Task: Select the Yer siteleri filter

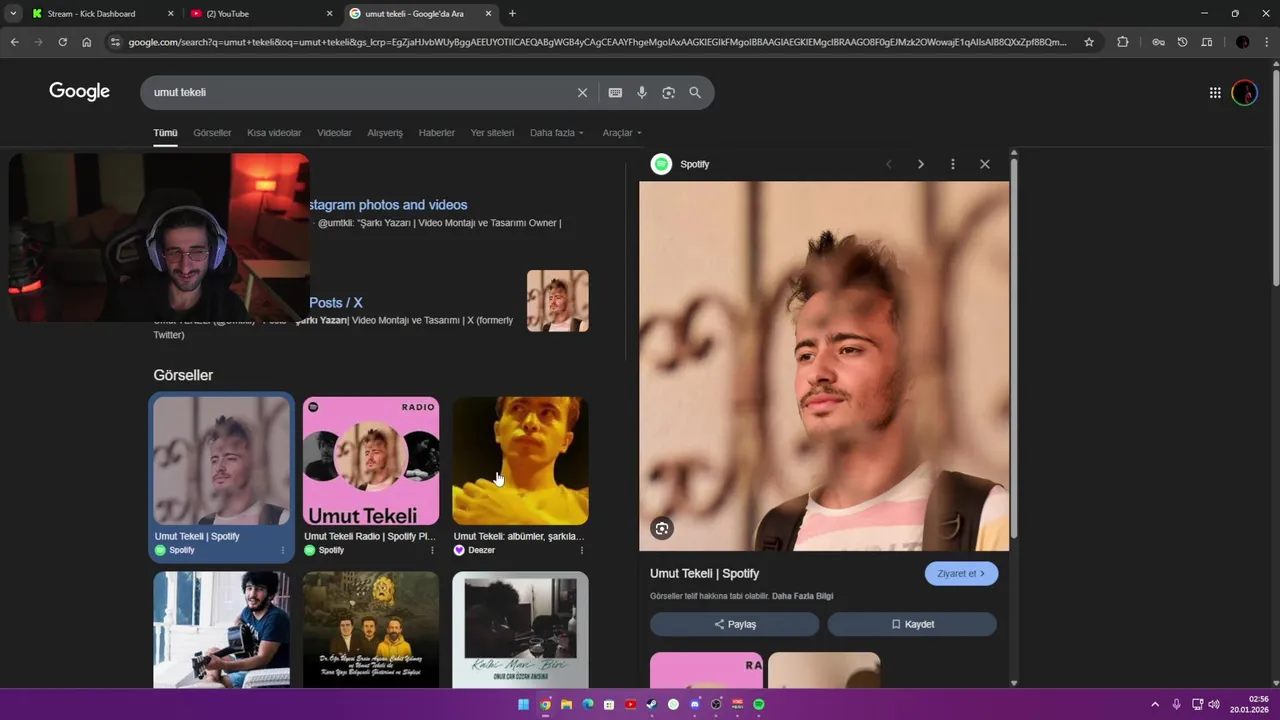Action: coord(492,133)
